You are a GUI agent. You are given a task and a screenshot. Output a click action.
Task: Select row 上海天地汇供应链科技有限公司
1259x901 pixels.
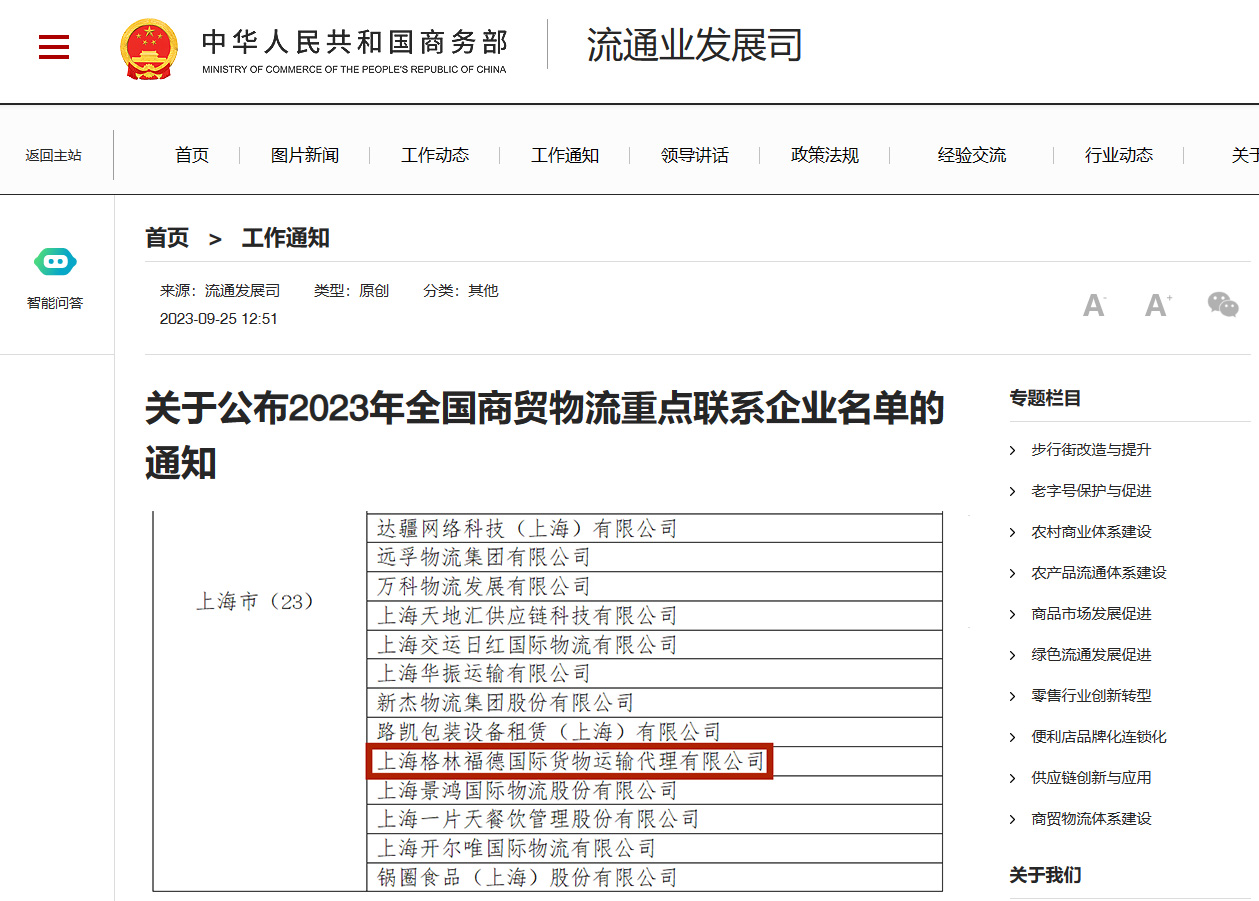654,615
